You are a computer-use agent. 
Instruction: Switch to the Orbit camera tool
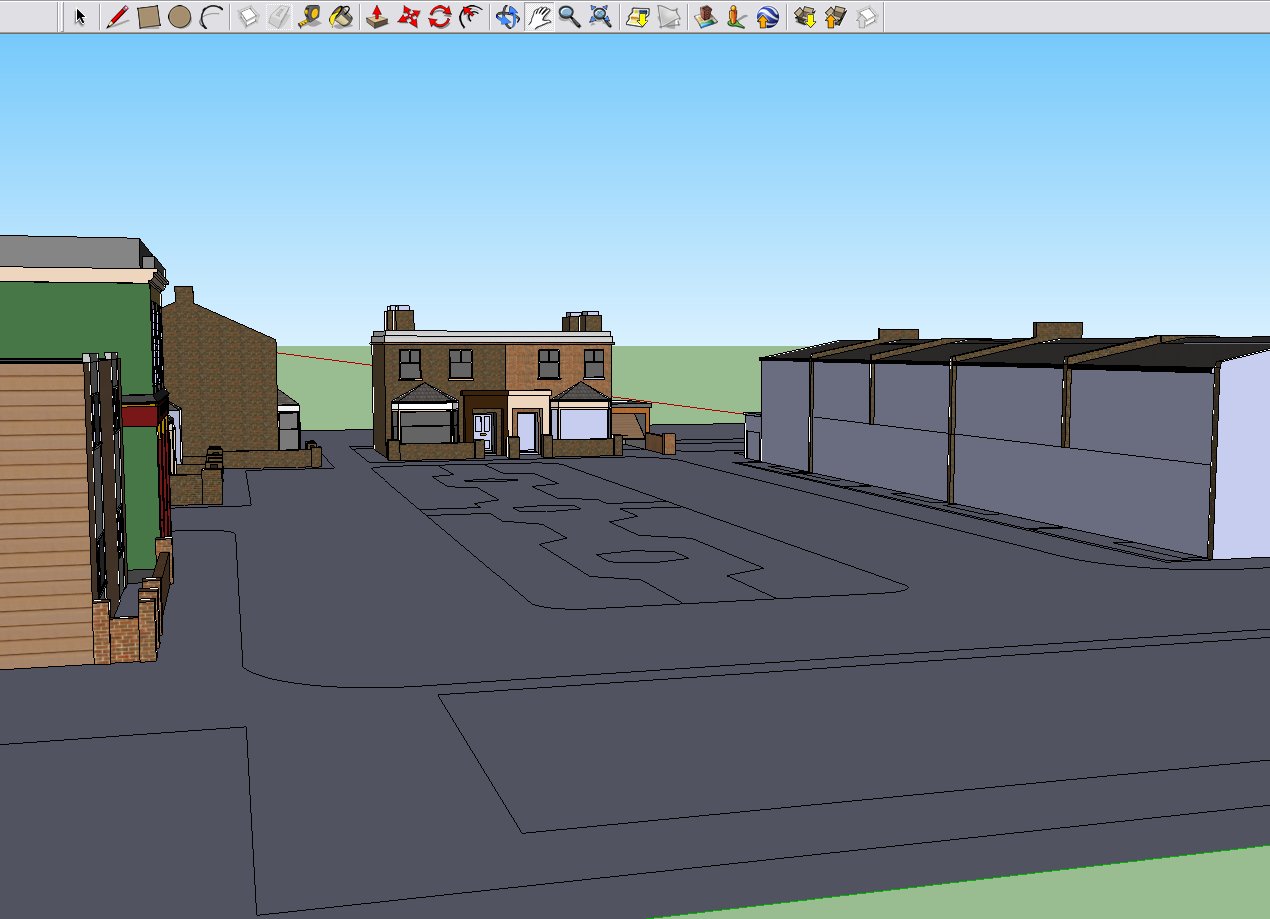[508, 17]
